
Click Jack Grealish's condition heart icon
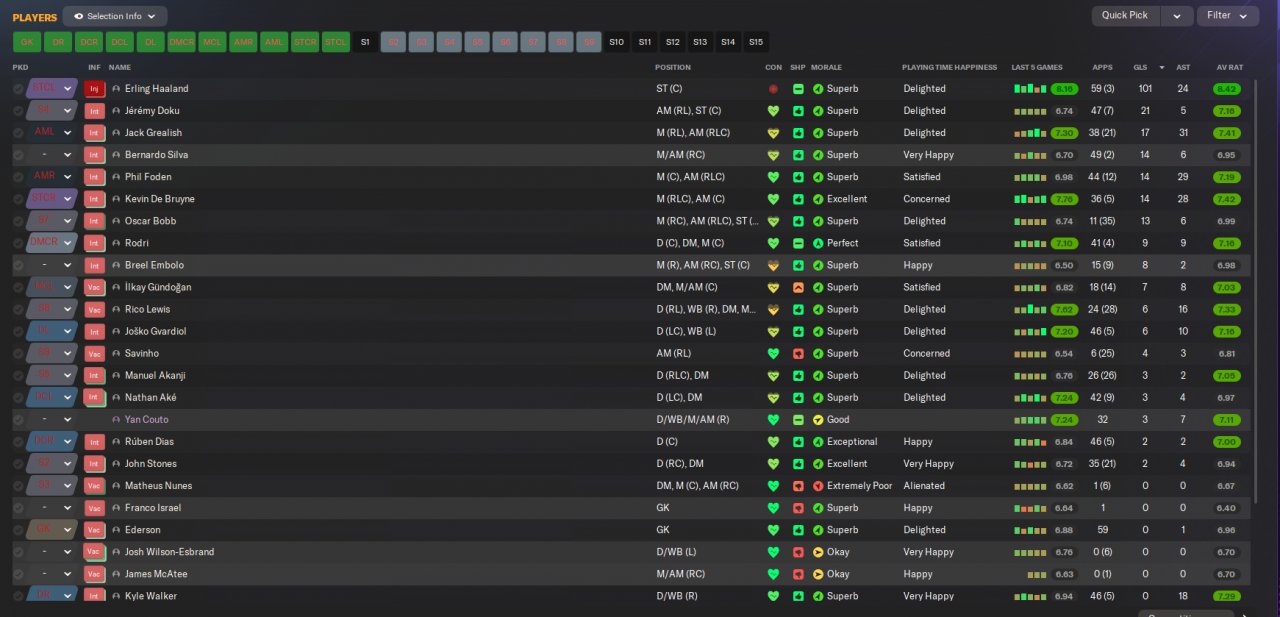[x=773, y=133]
